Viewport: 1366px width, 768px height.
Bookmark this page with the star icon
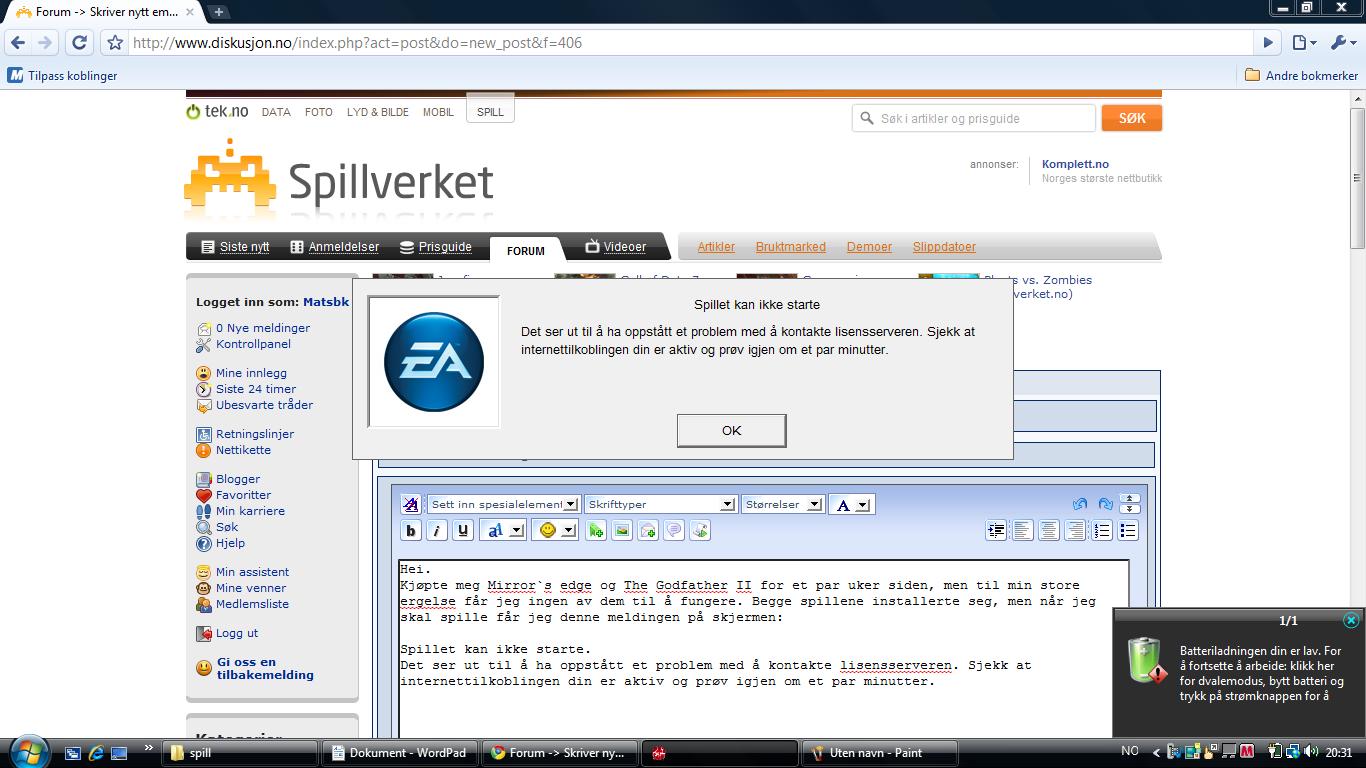[115, 43]
